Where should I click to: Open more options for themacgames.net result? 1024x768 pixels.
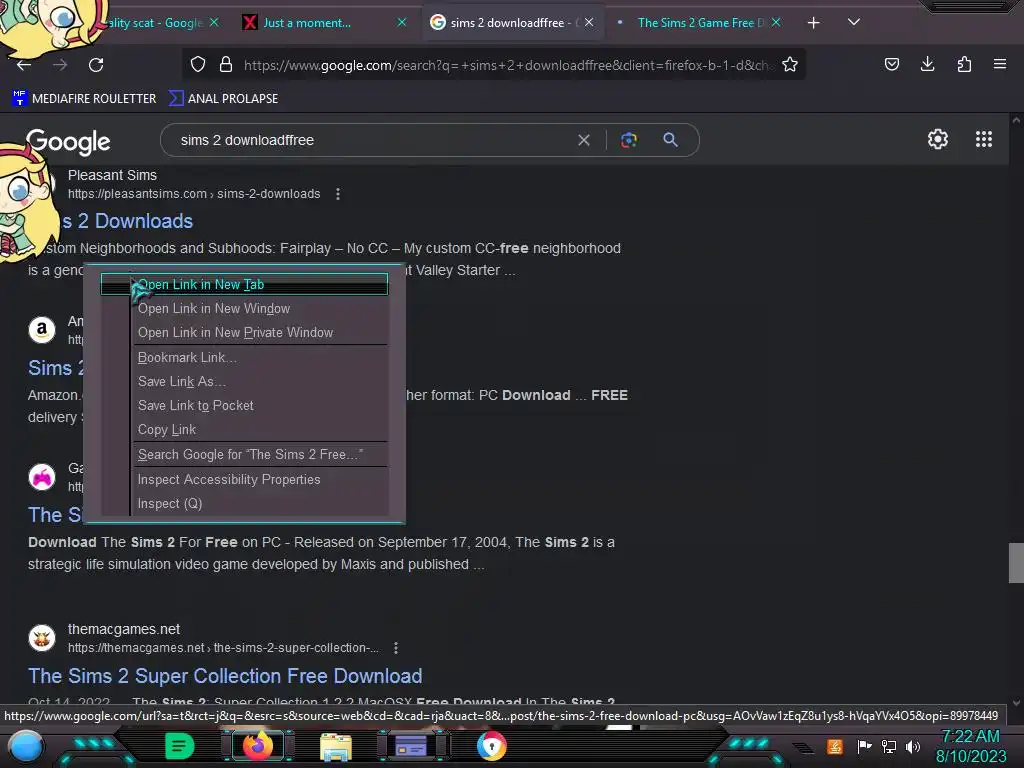[x=396, y=648]
